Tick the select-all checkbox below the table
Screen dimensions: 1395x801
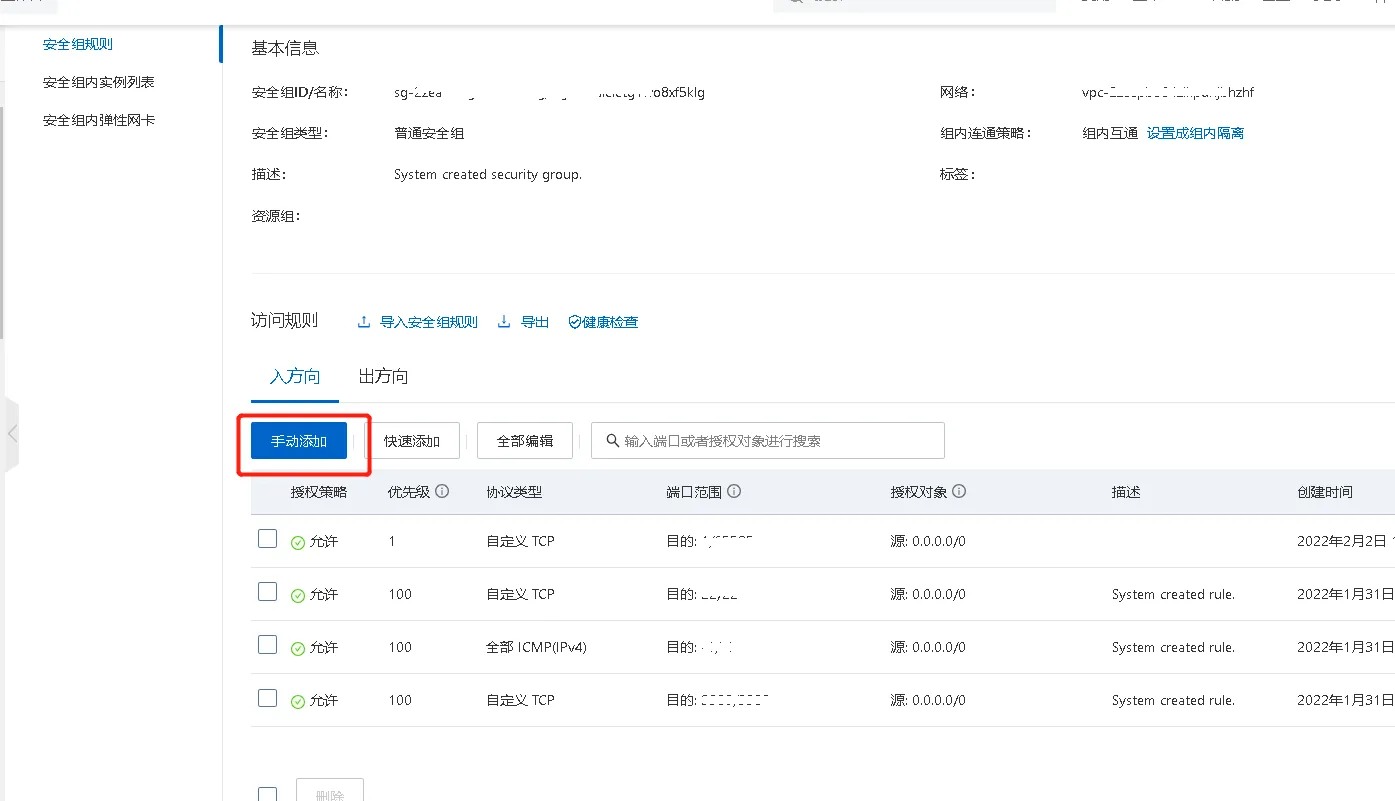[267, 794]
